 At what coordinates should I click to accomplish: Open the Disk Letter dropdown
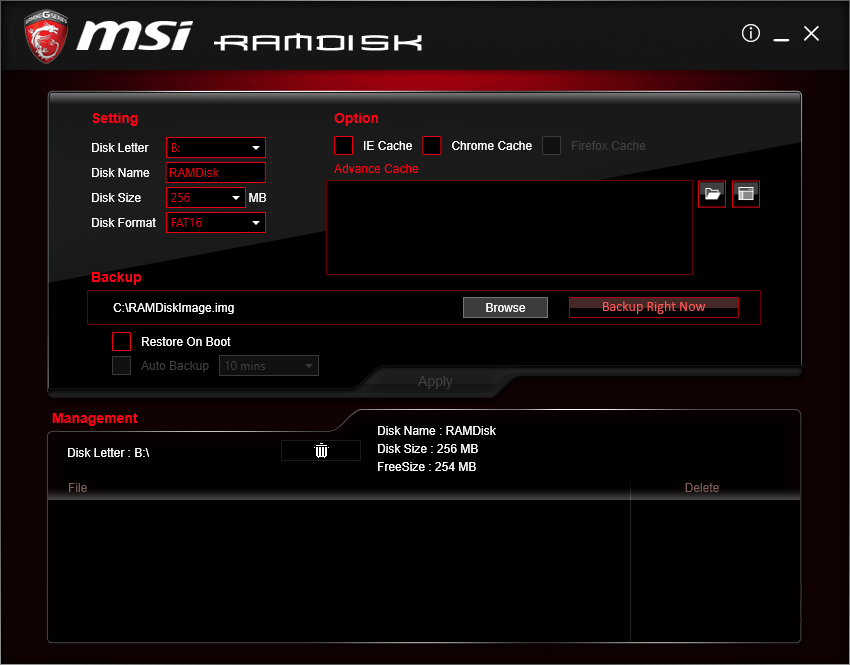[216, 147]
